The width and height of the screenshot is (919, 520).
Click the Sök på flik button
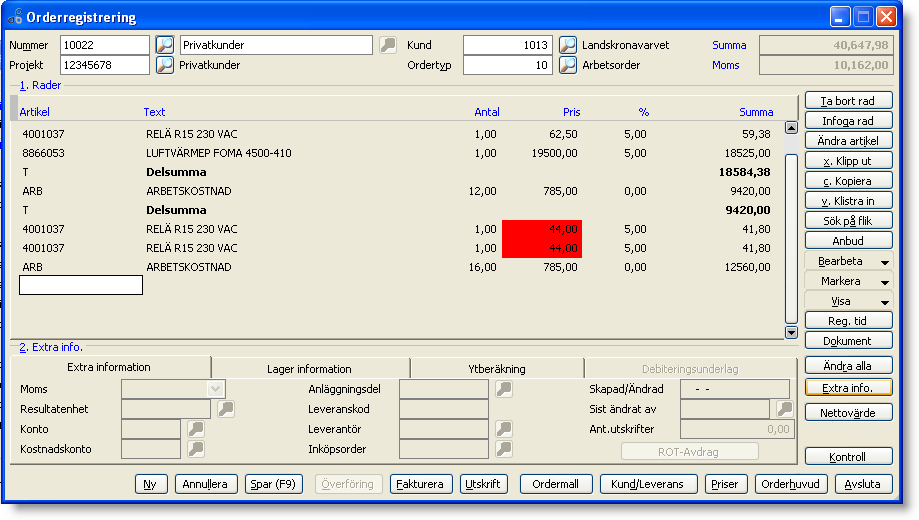(x=849, y=220)
